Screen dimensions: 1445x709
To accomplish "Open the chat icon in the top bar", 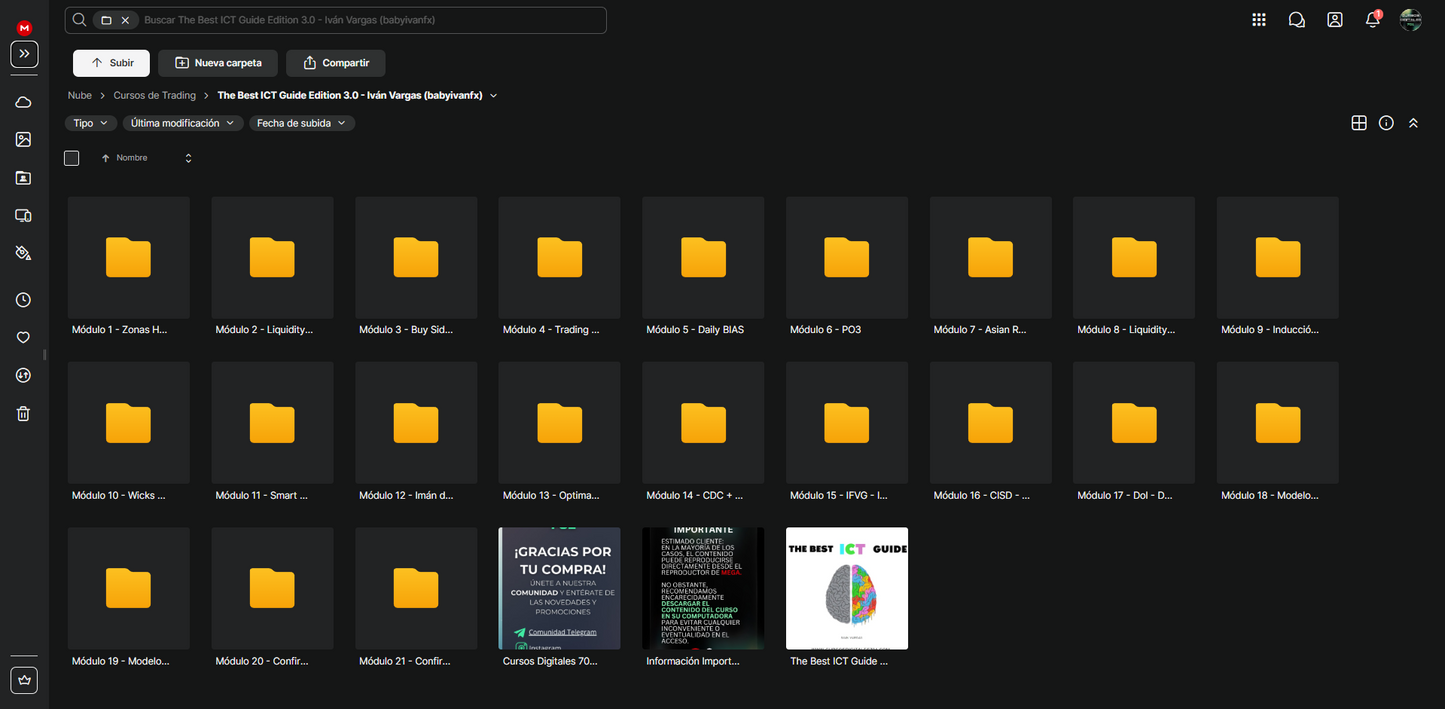I will [1296, 20].
